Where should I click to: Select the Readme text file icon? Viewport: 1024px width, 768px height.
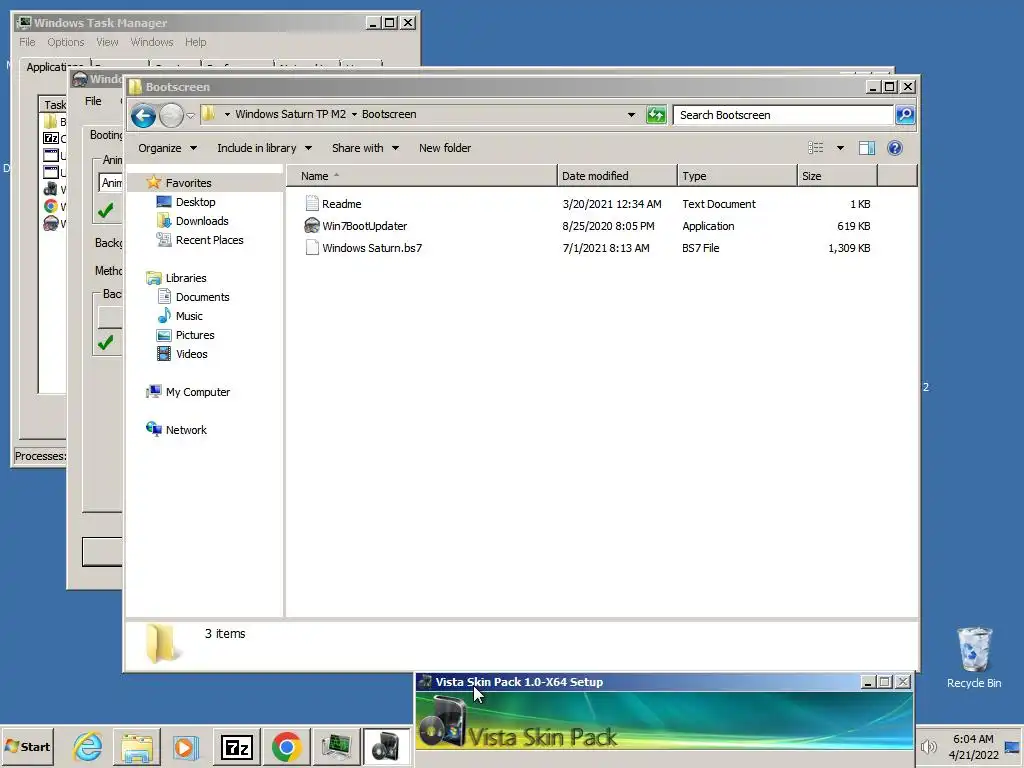[312, 204]
